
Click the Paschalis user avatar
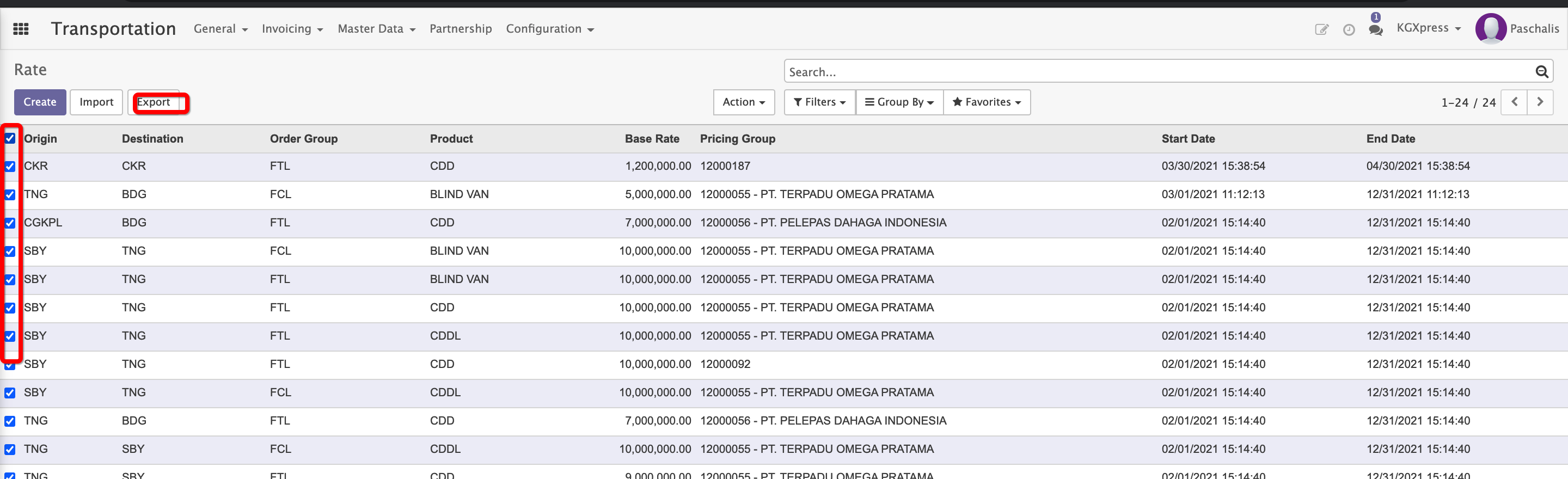tap(1490, 29)
